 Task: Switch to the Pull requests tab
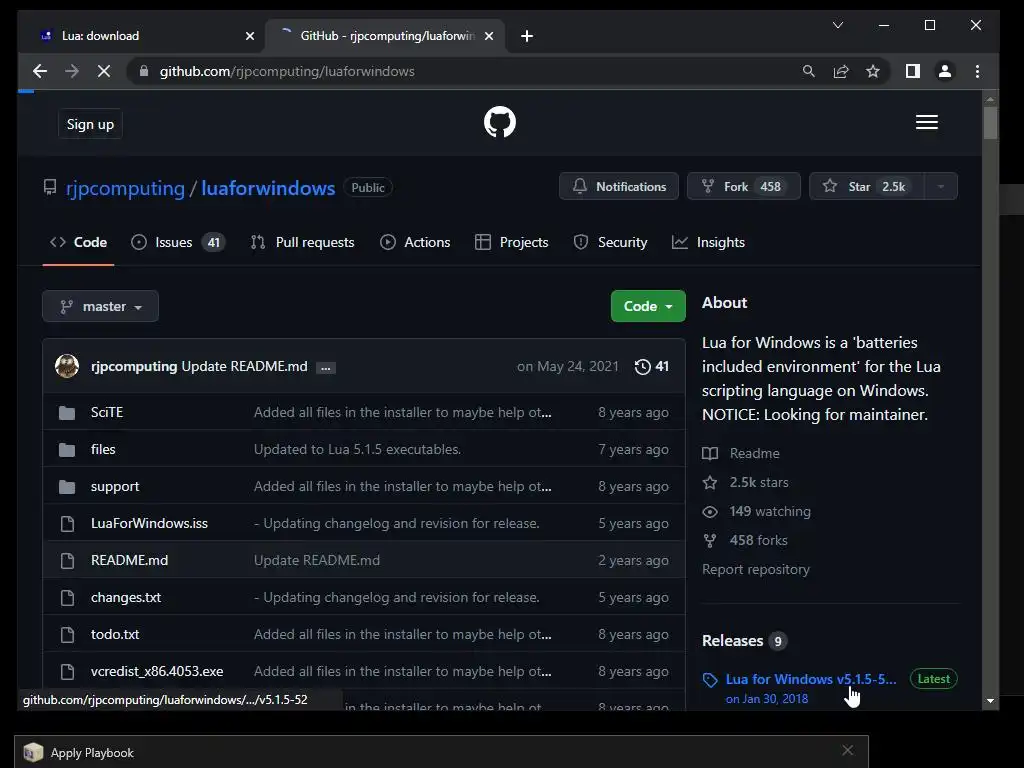click(302, 242)
